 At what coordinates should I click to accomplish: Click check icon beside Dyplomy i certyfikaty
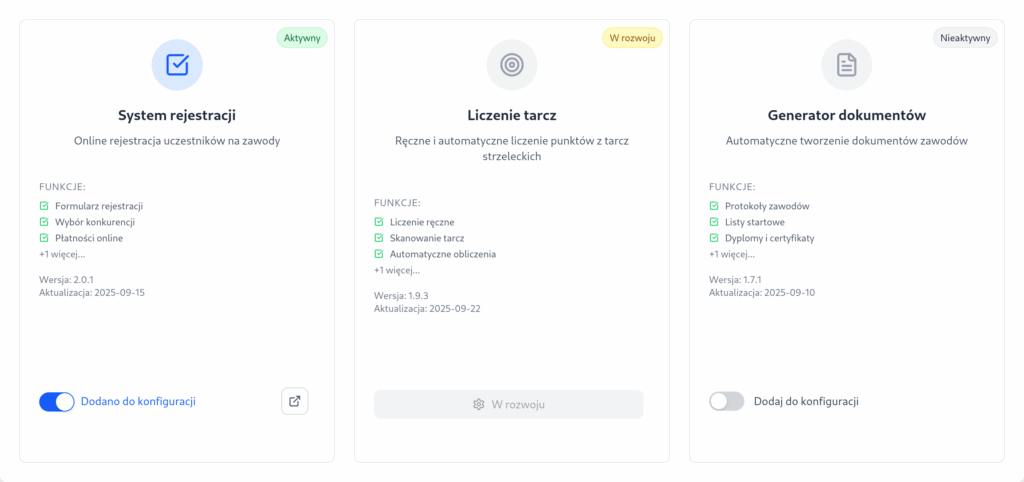tap(714, 238)
